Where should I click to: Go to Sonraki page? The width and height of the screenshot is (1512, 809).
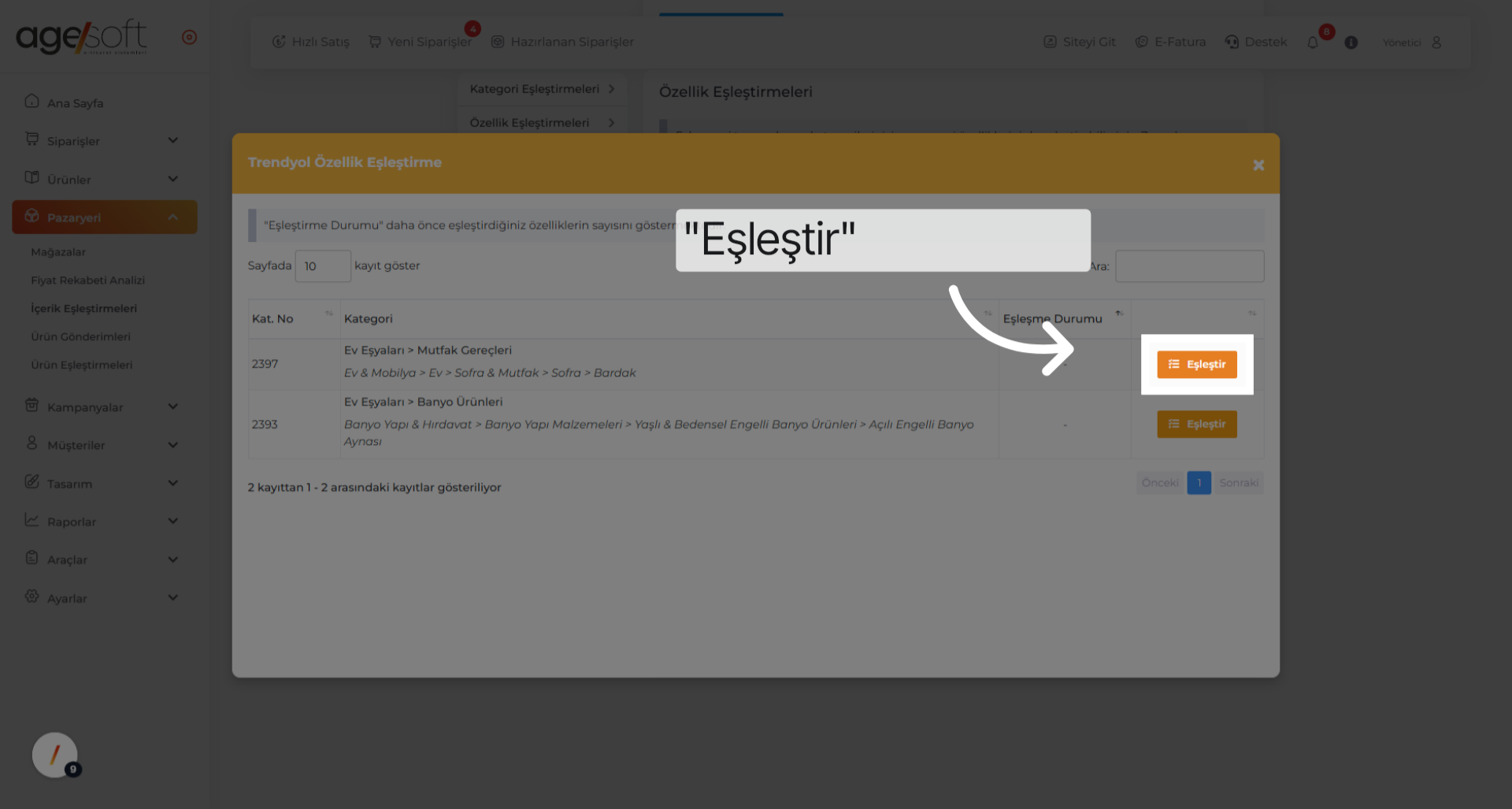(x=1239, y=483)
